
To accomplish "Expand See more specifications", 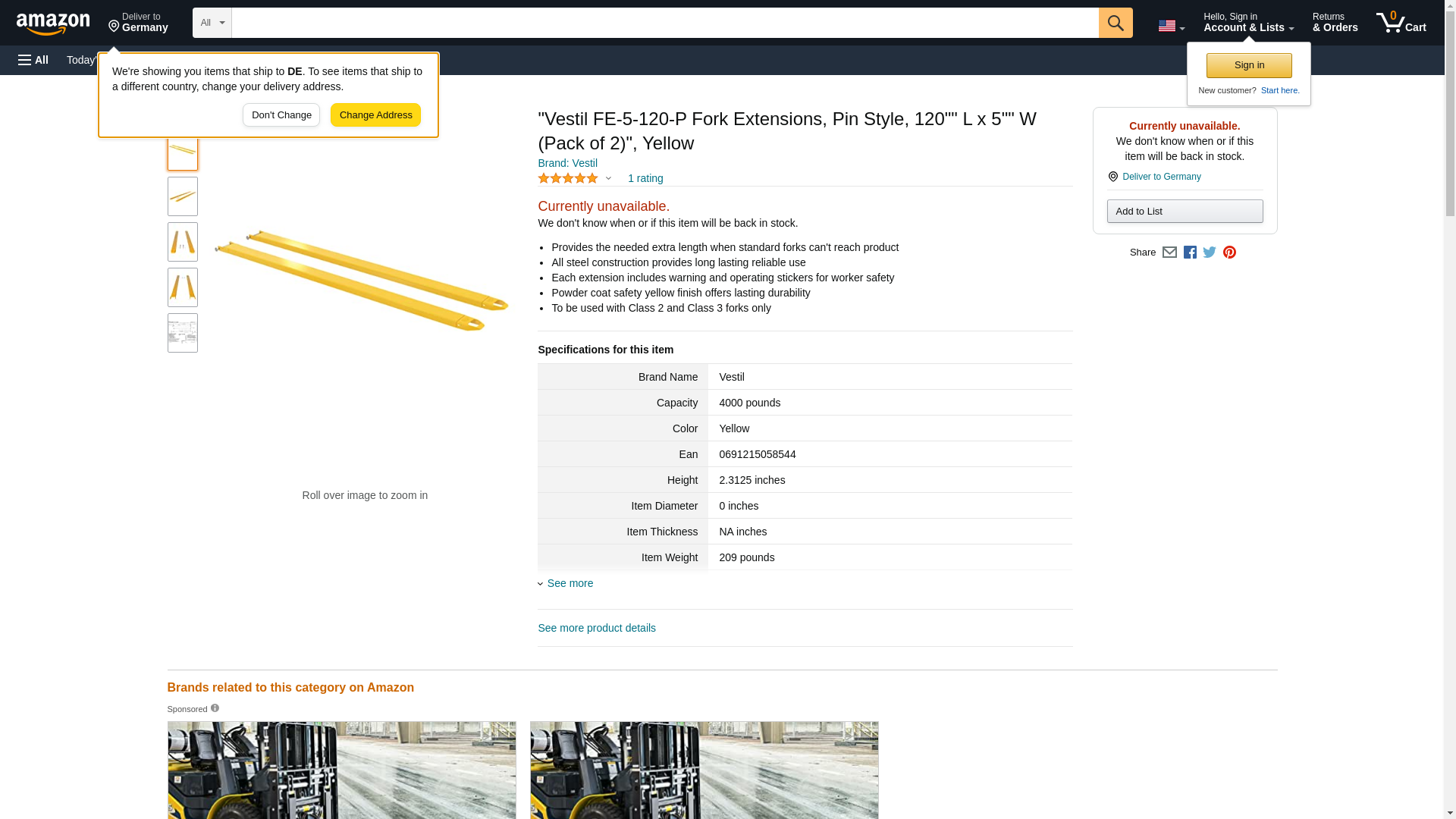I will 570,583.
